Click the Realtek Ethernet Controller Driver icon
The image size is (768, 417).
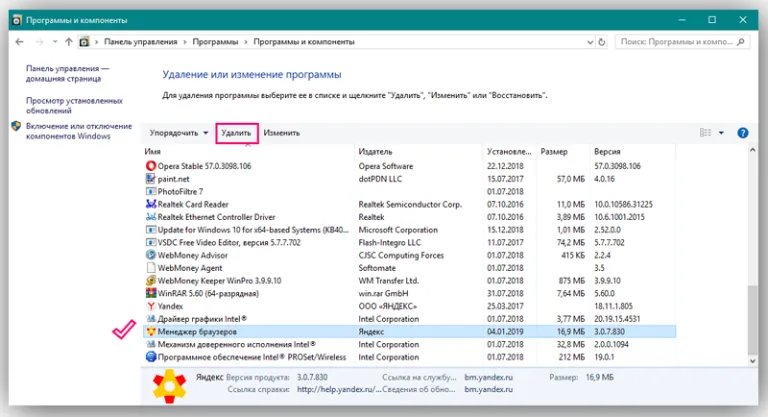pyautogui.click(x=151, y=217)
